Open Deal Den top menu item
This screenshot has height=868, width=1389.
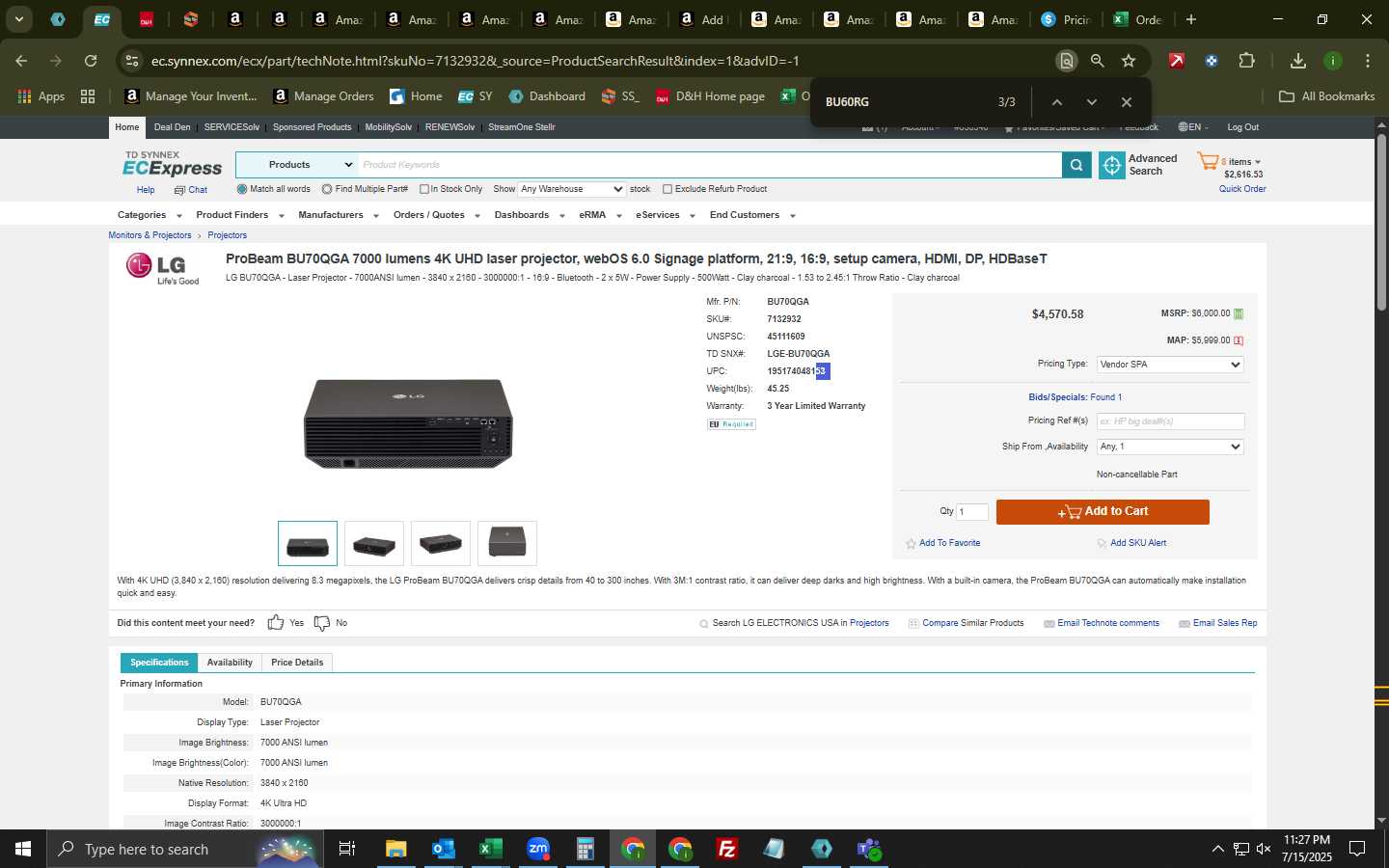tap(172, 127)
